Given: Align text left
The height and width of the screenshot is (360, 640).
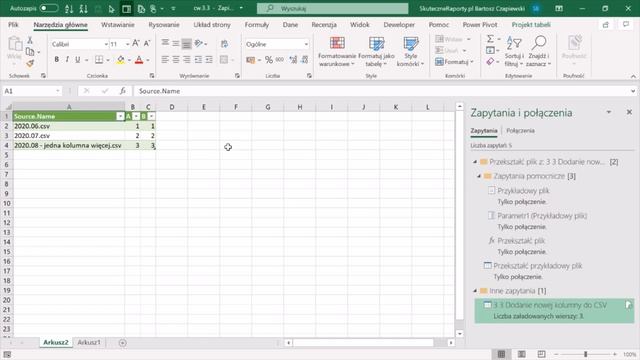Looking at the screenshot, I should tap(165, 60).
